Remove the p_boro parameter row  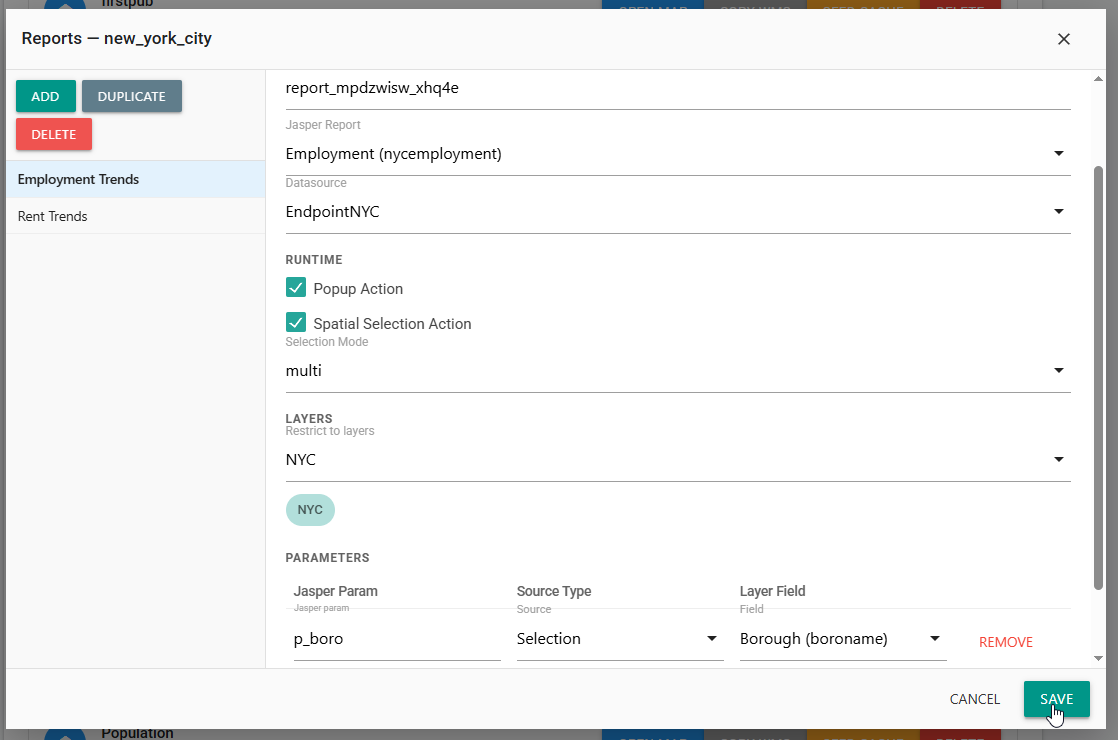pyautogui.click(x=1005, y=642)
